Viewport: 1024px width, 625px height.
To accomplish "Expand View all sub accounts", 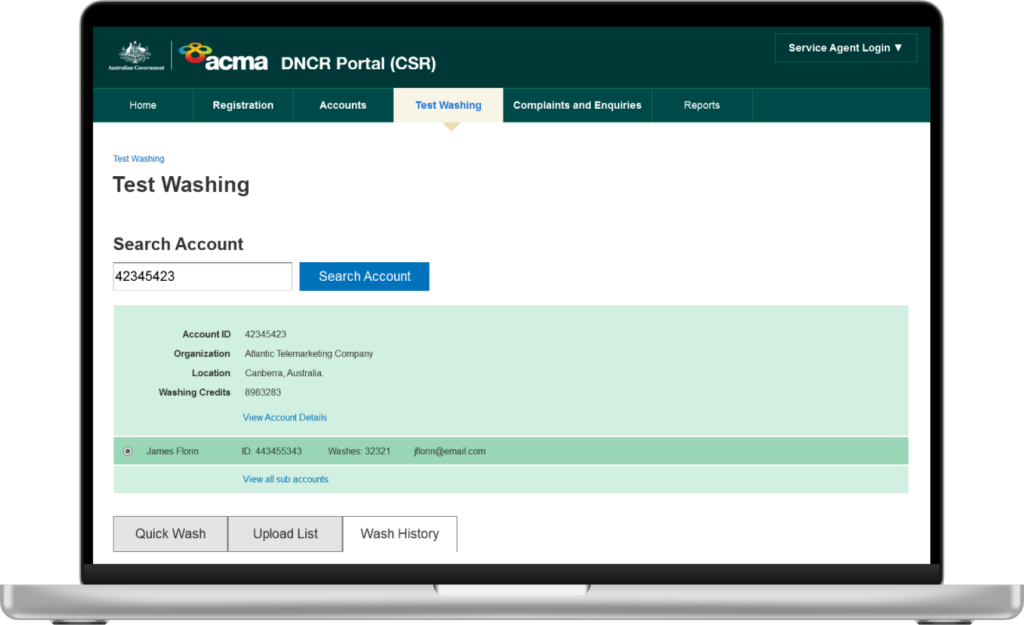I will pyautogui.click(x=285, y=480).
